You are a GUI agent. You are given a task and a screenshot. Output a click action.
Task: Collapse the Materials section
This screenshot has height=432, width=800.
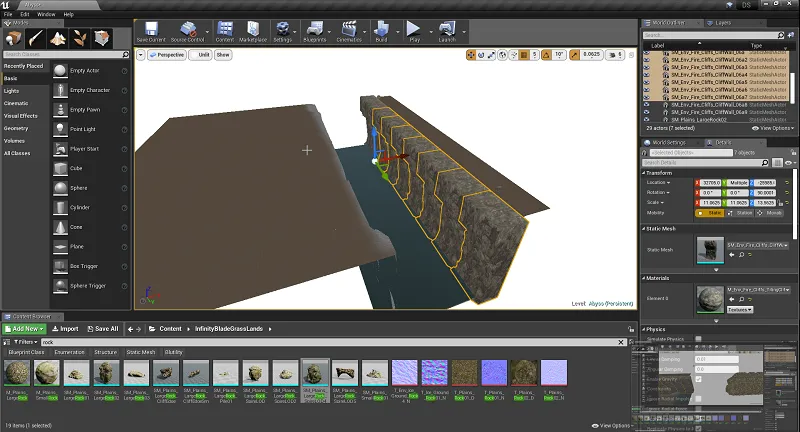pyautogui.click(x=644, y=278)
